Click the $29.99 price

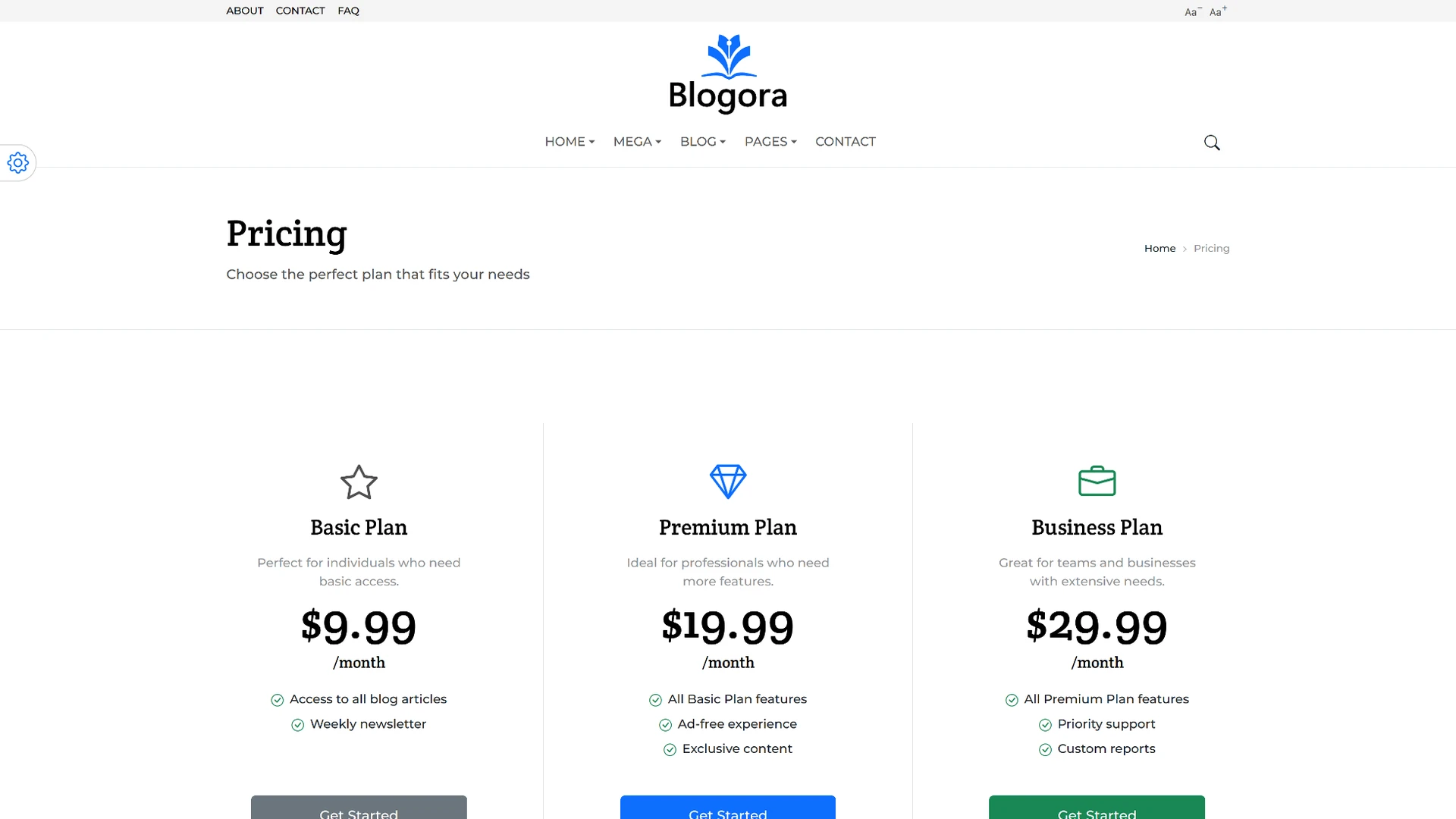click(1097, 627)
